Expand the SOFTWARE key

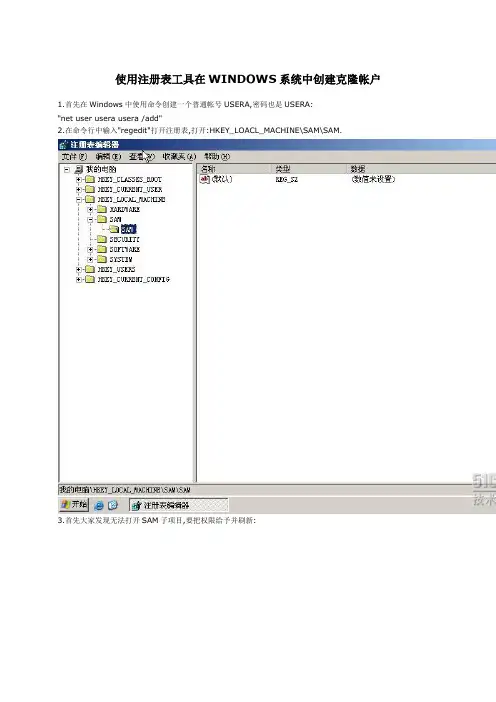pos(90,249)
